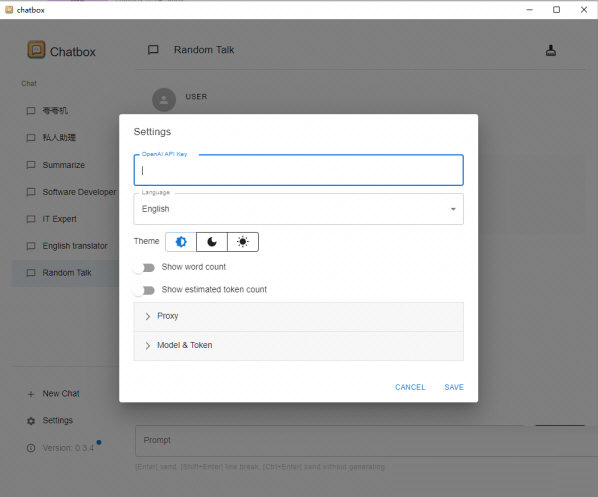Open the Language dropdown showing English
The width and height of the screenshot is (598, 497).
(298, 209)
